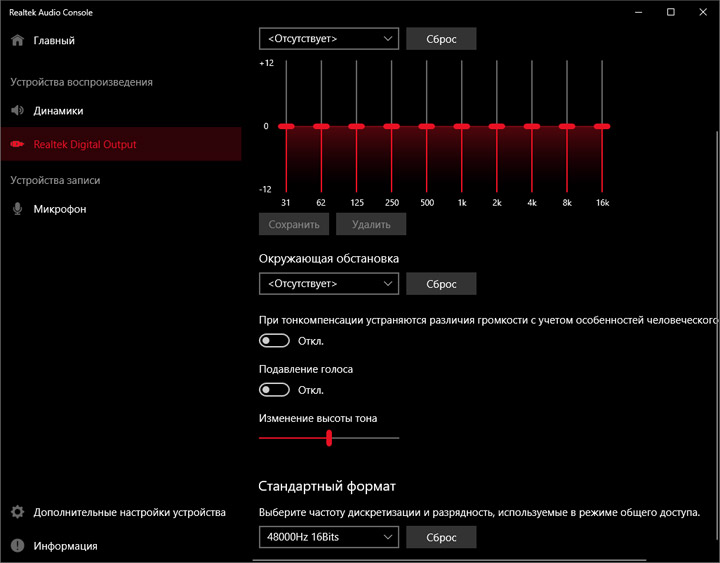Close the Realtek Audio Console window
This screenshot has width=720, height=563.
[x=703, y=12]
